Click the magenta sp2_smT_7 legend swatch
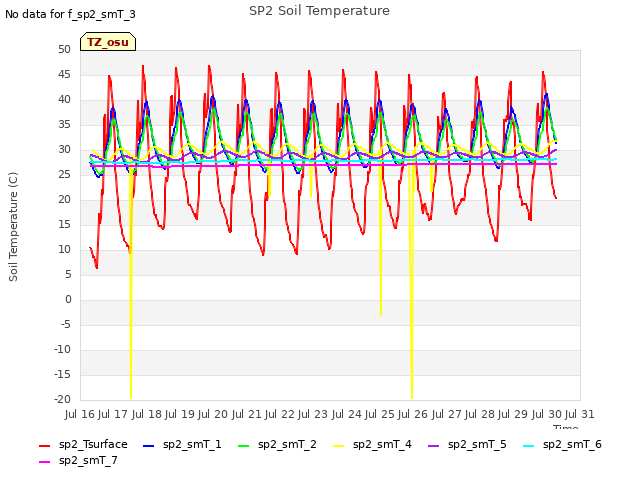 44,462
